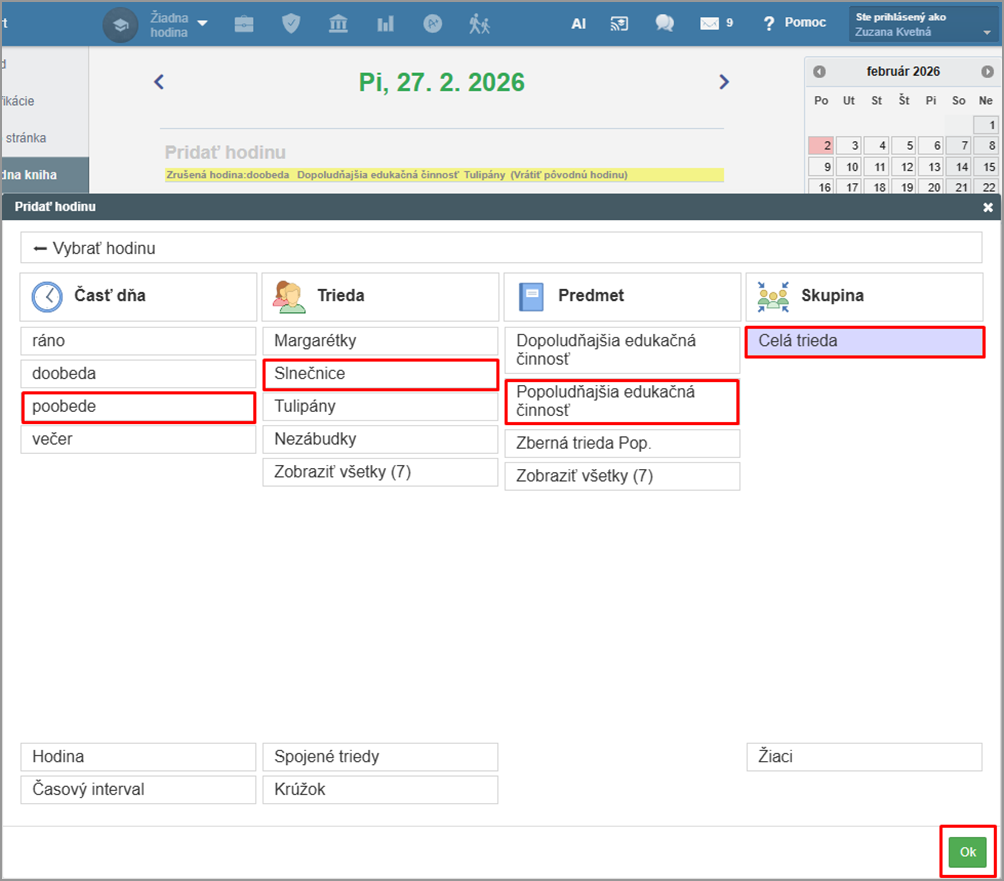Expand the Žiadna hodina dropdown
Screen dimensions: 1004x881
[x=178, y=23]
